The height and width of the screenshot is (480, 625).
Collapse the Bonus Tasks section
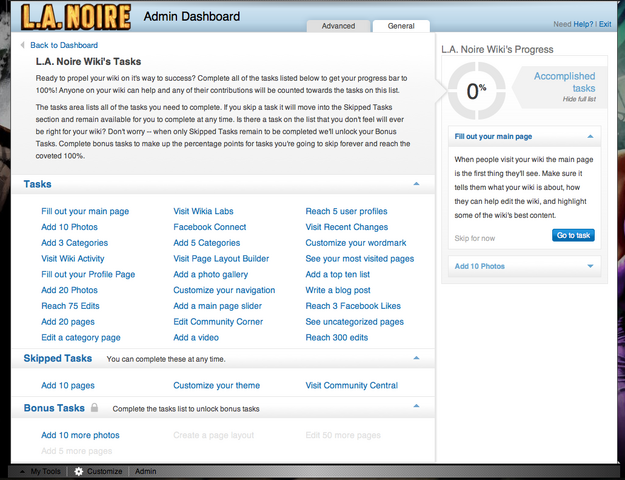point(416,406)
